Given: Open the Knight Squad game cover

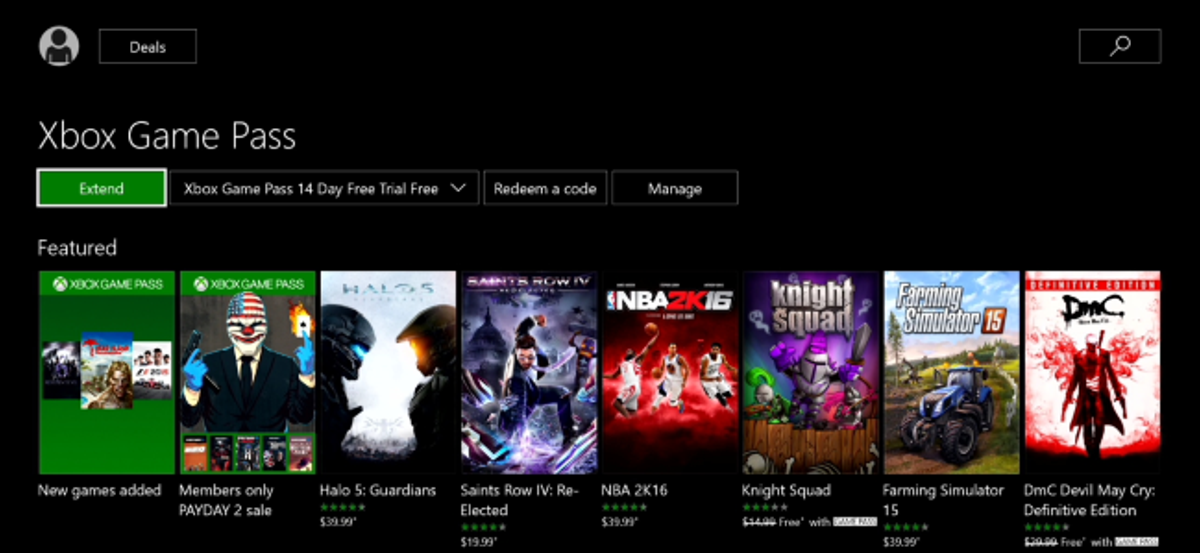Looking at the screenshot, I should (810, 372).
